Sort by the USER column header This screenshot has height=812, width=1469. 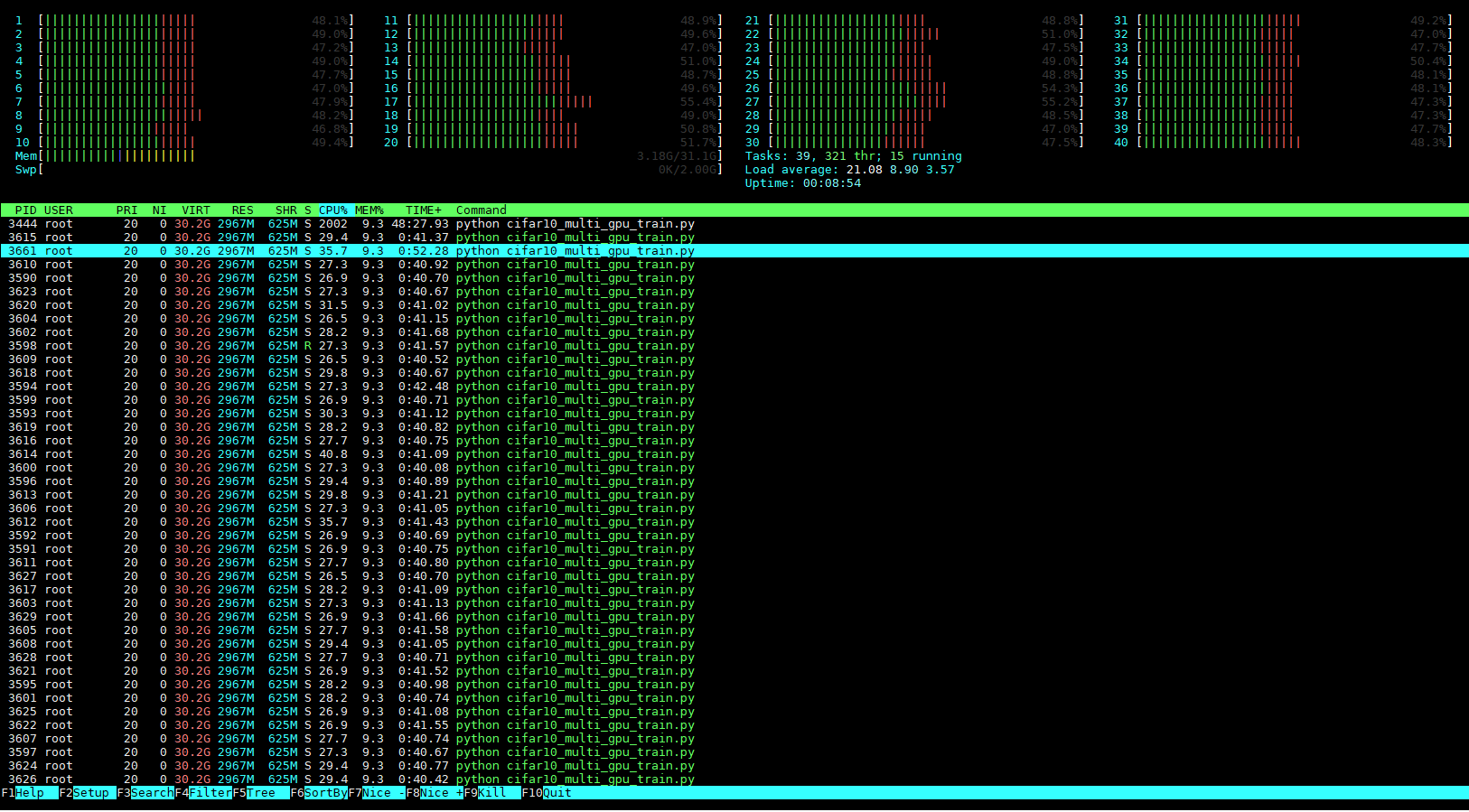pyautogui.click(x=59, y=210)
